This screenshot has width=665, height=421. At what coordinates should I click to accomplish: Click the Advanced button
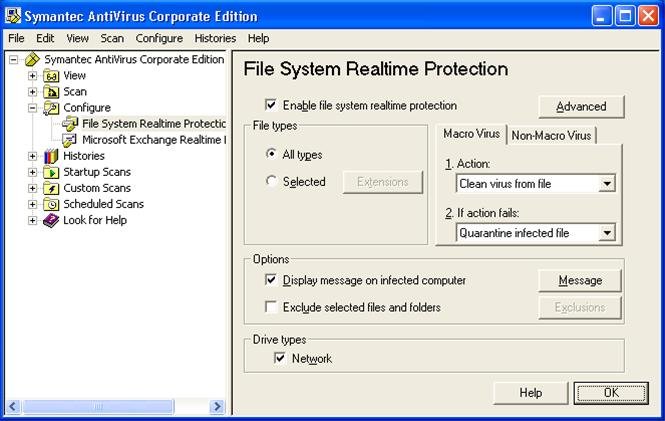click(581, 106)
